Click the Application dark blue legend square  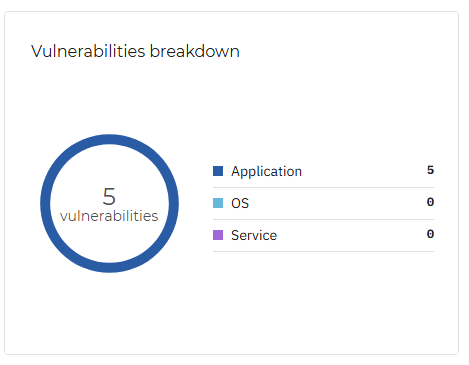click(x=218, y=171)
